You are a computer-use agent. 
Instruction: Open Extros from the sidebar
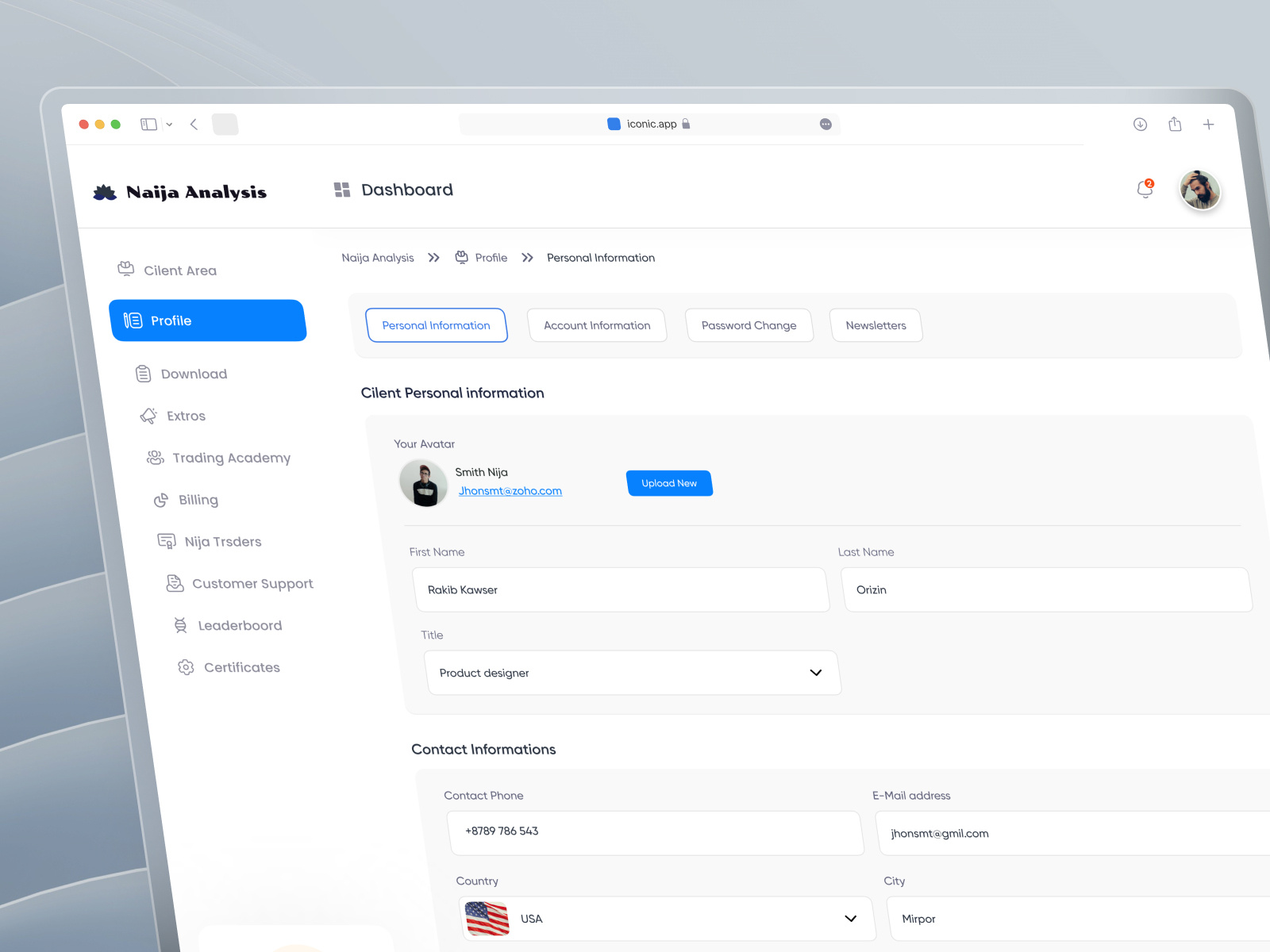point(149,415)
